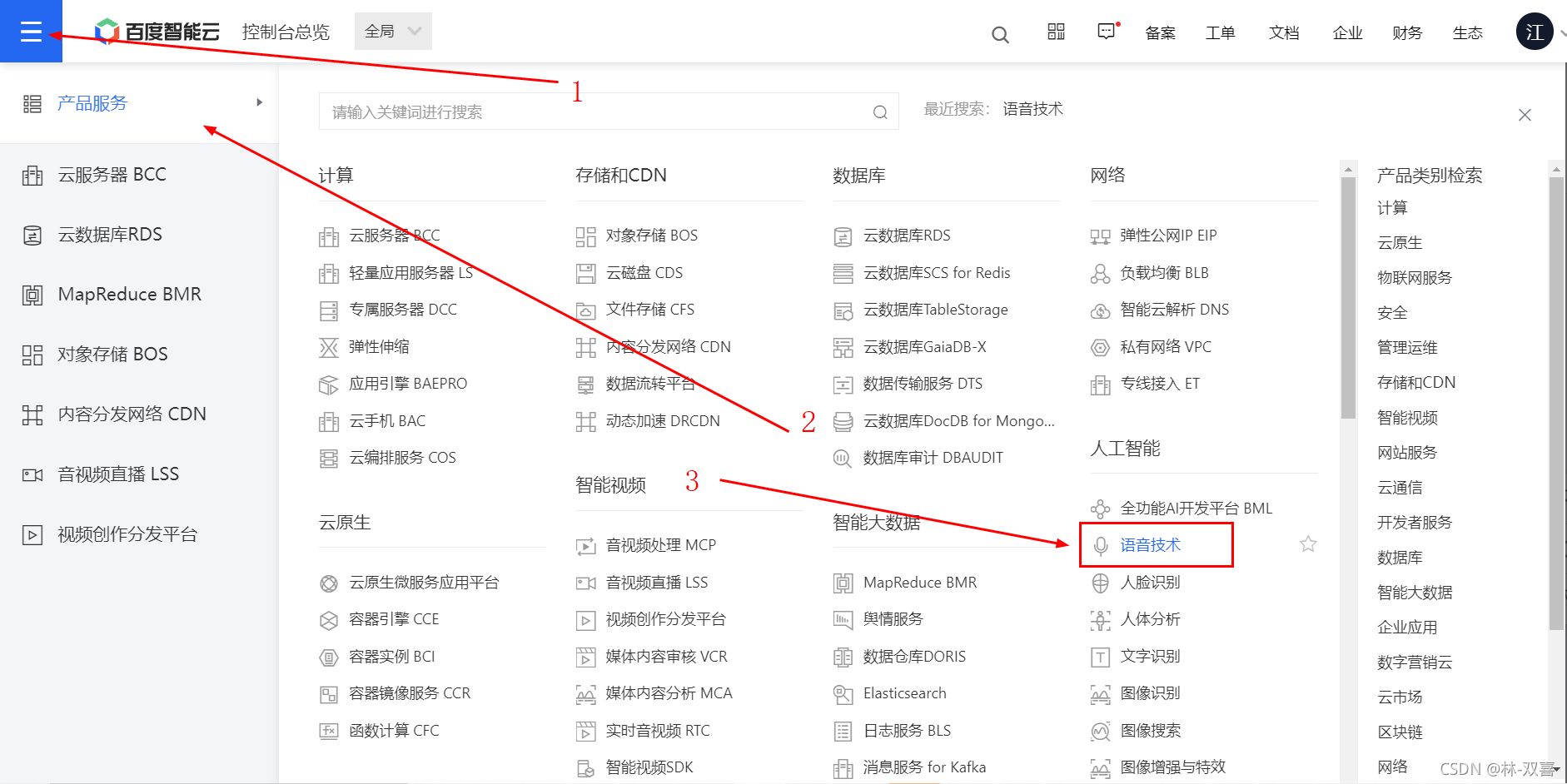Open 工单 in the top menu
The width and height of the screenshot is (1567, 784).
click(1220, 32)
